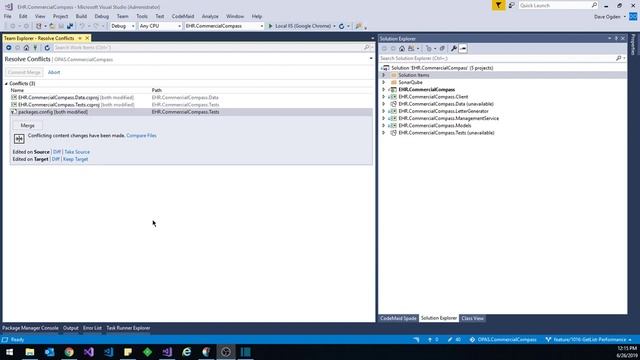
Task: Open Internet Explorer from the taskbar
Action: coord(187,352)
